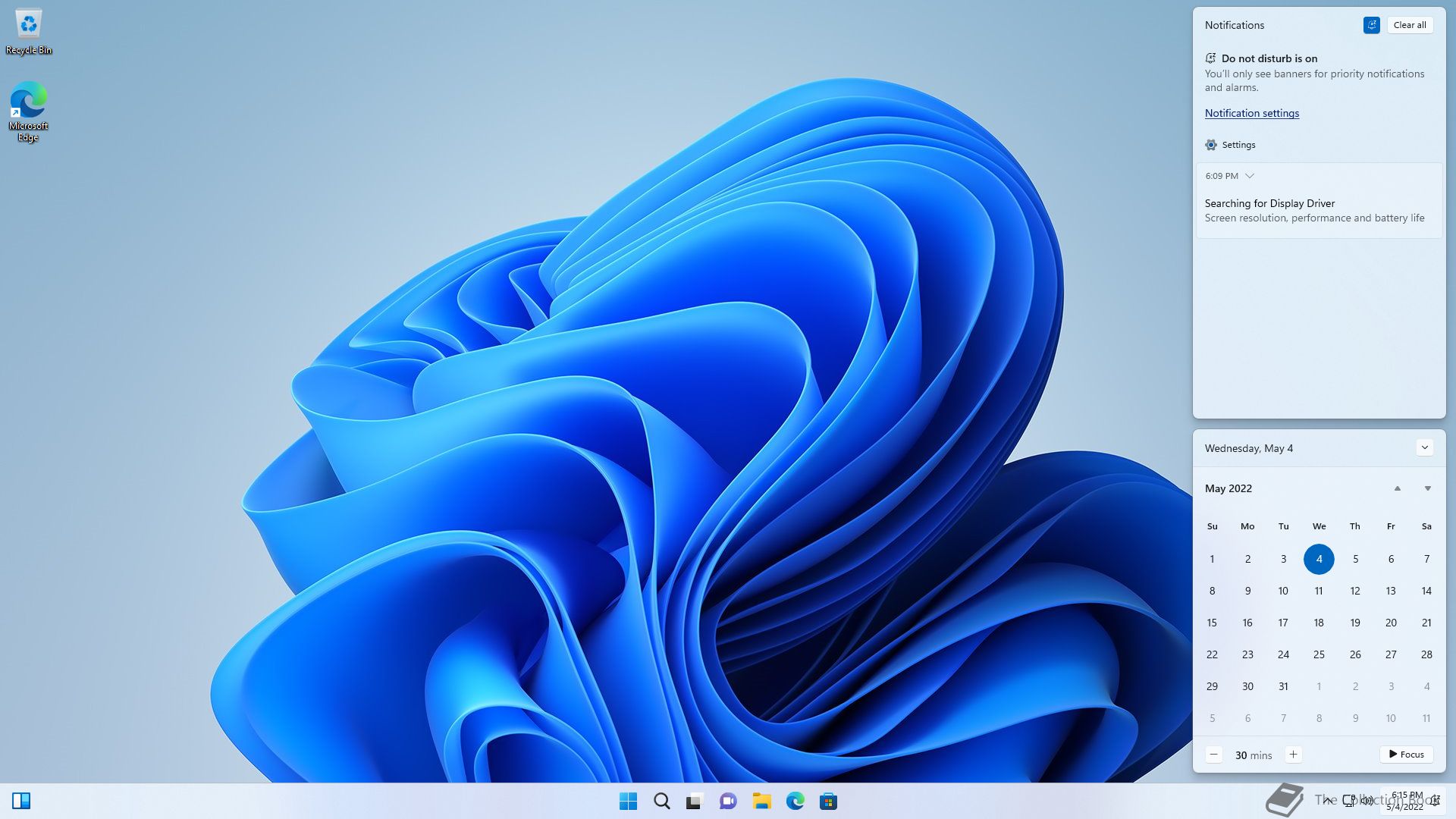Viewport: 1456px width, 819px height.
Task: Decrease focus time with minus button
Action: pyautogui.click(x=1213, y=755)
